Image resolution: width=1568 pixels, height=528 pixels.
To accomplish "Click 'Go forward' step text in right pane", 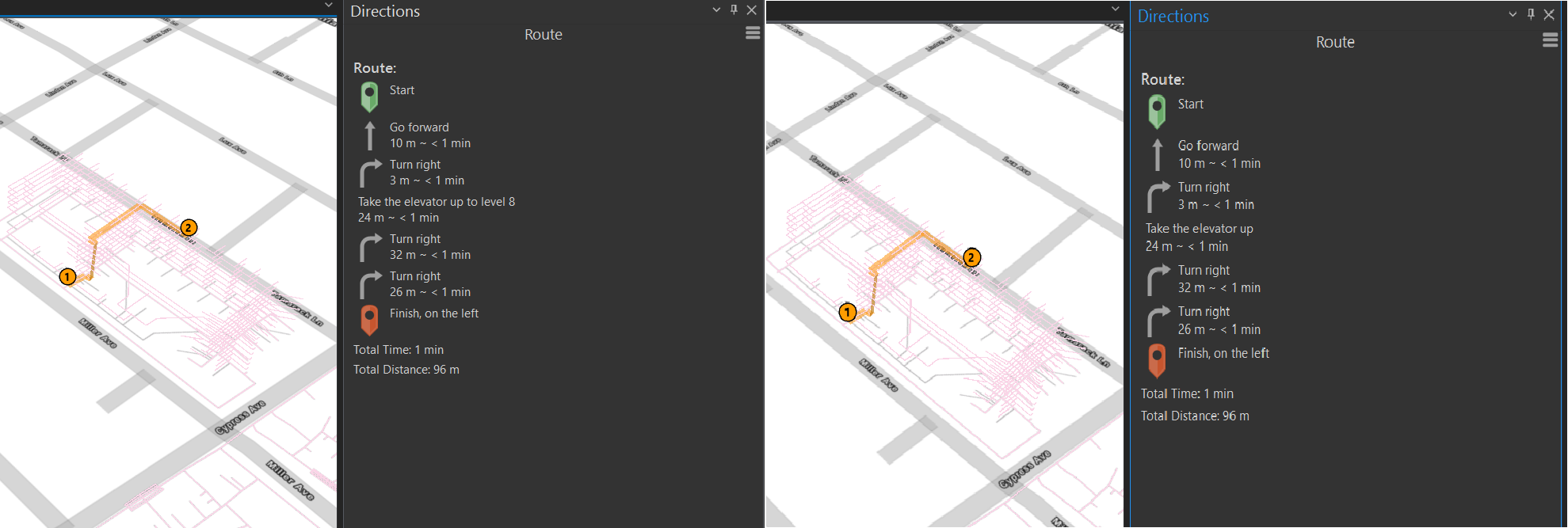I will point(1208,146).
